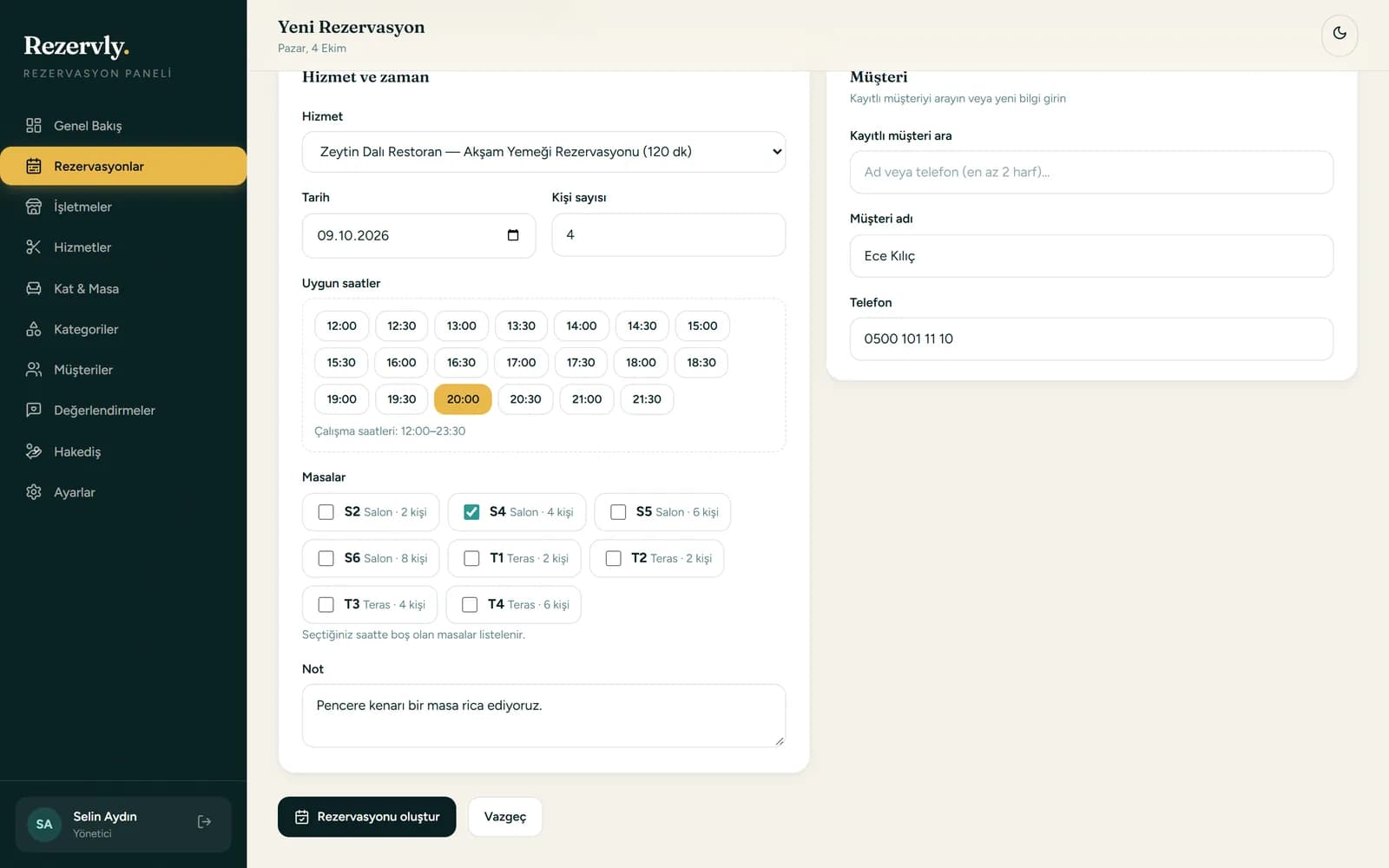
Task: Click the Ayarlar gear icon
Action: pos(34,492)
